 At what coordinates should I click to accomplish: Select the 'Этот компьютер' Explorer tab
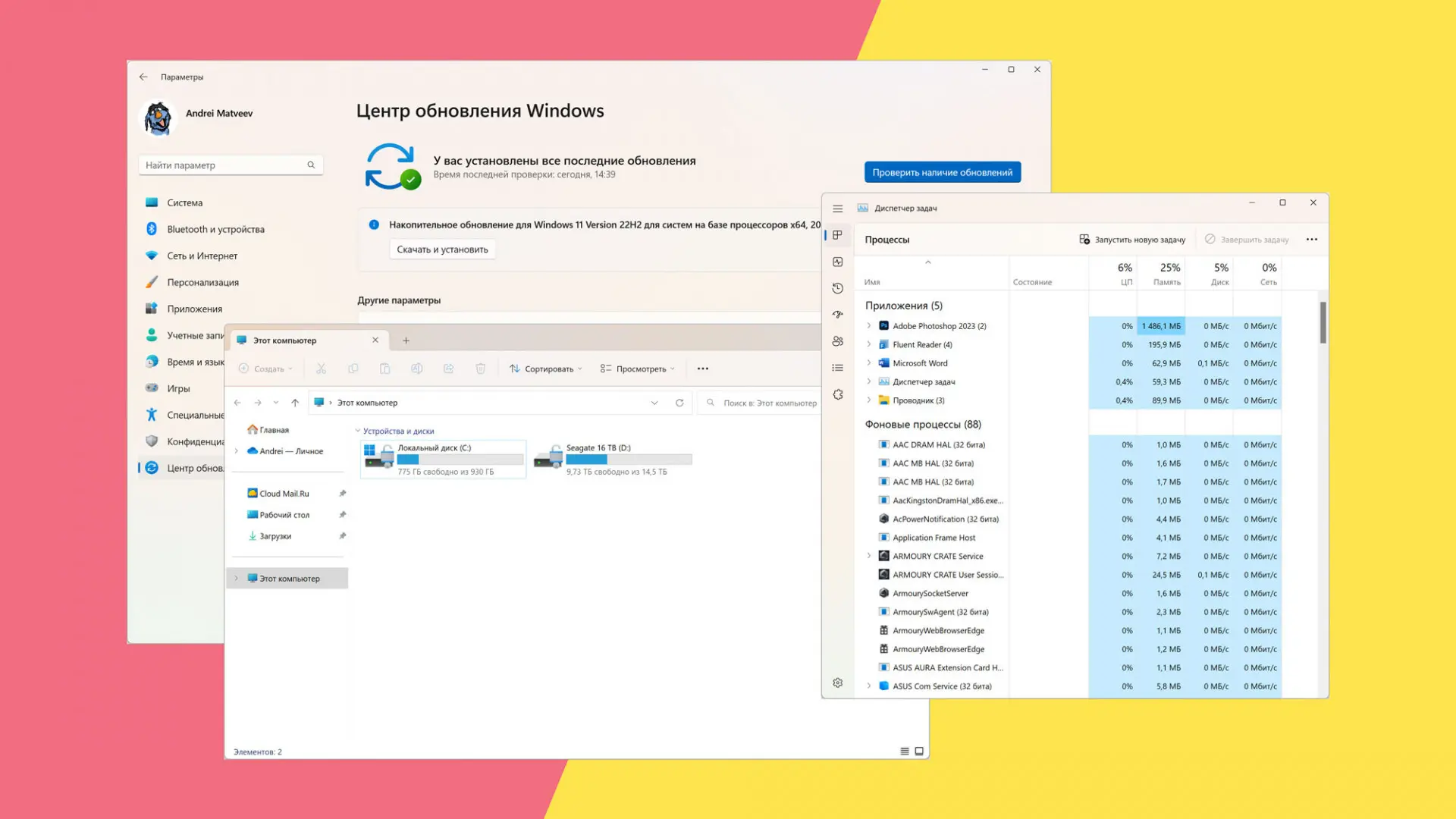(309, 340)
